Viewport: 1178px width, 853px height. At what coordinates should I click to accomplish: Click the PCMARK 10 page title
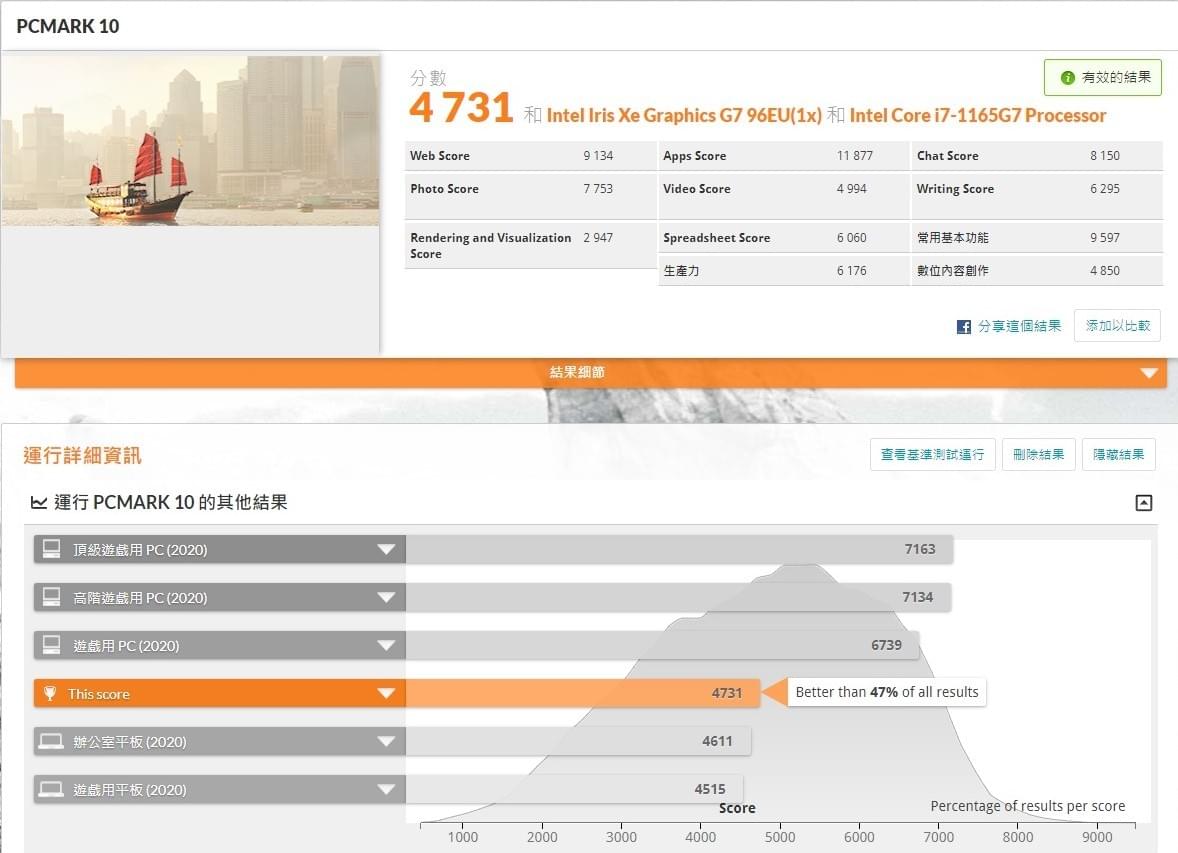pos(68,26)
